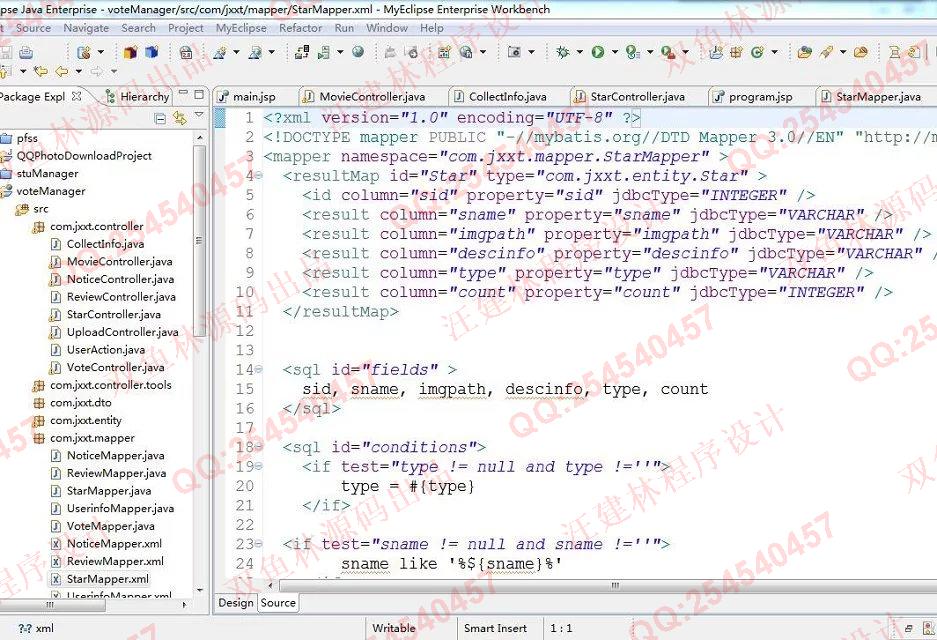Minimize the Package Explorer view

183,94
